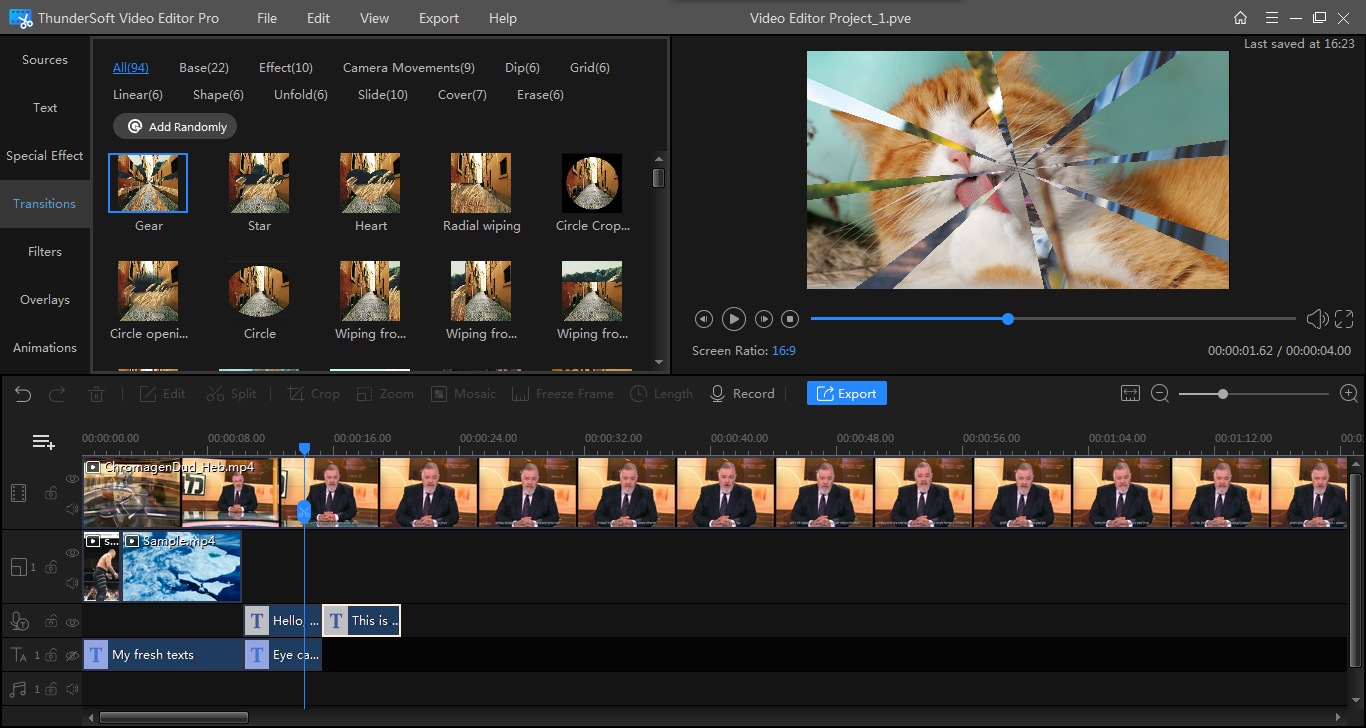Screen dimensions: 1366x728
Task: Mute the Sample.mp4 overlay track audio
Action: [72, 583]
